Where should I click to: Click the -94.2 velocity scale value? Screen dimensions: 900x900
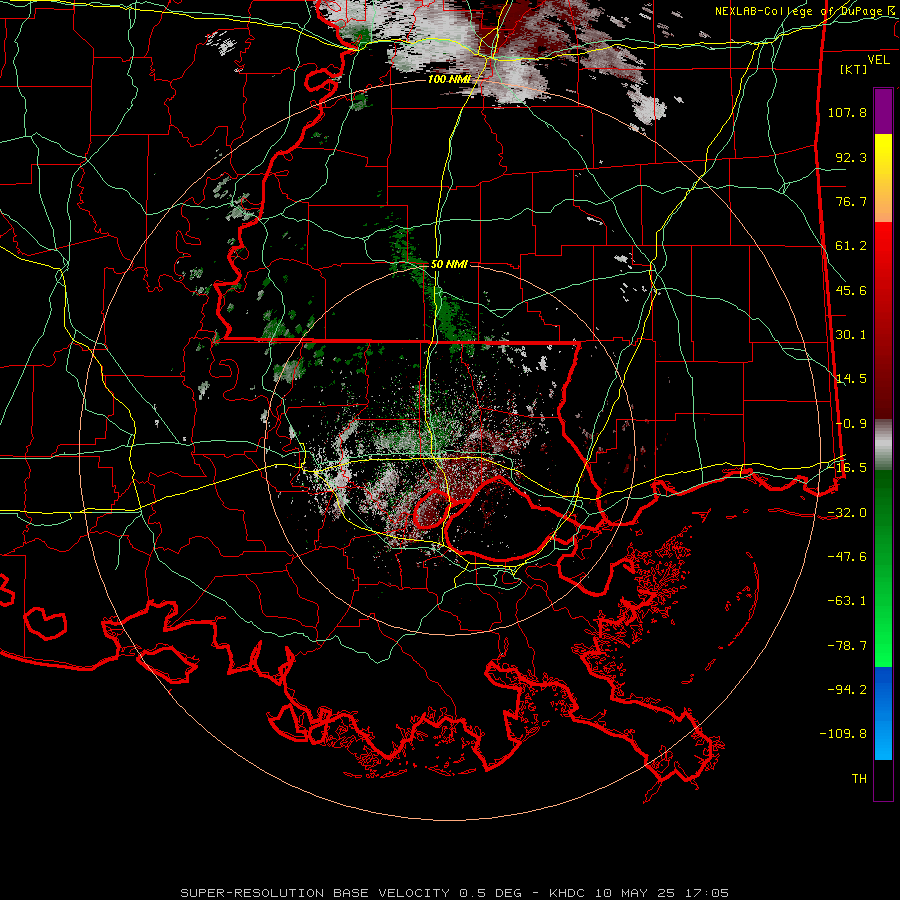click(847, 690)
